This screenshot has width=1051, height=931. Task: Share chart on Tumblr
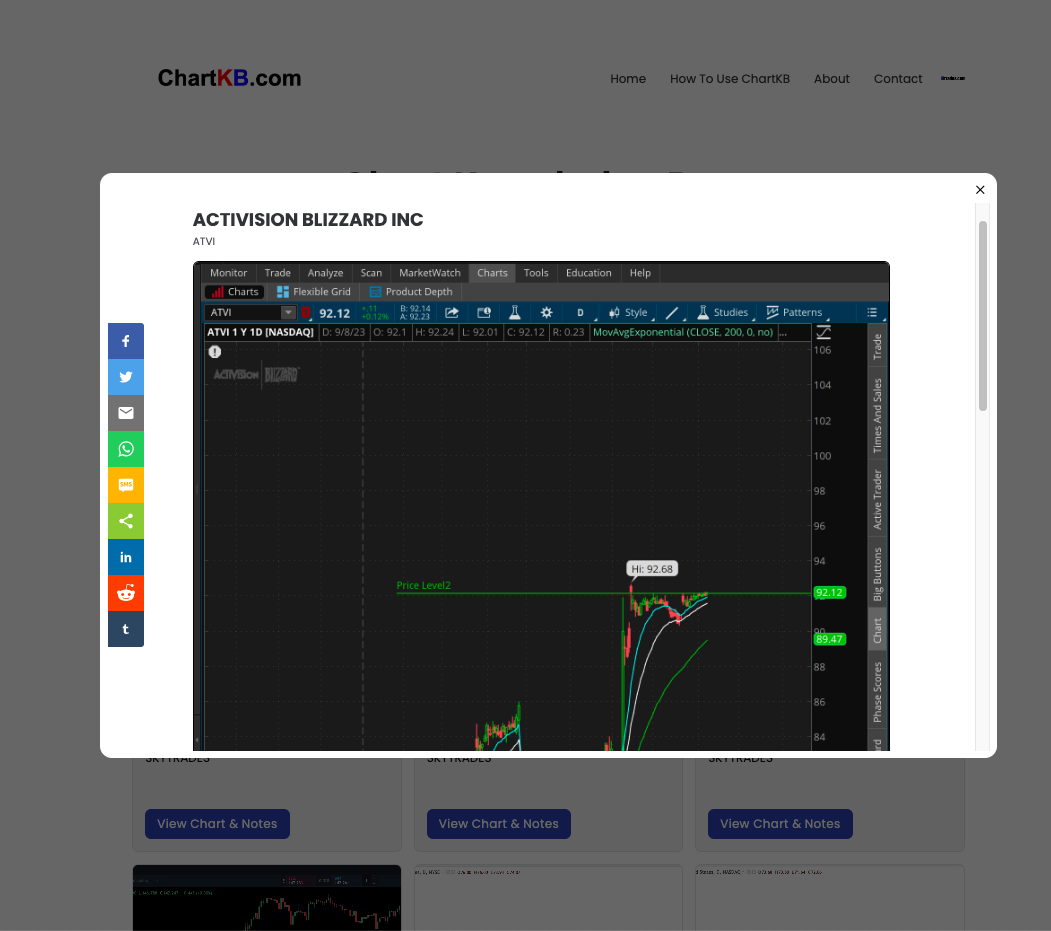click(125, 629)
